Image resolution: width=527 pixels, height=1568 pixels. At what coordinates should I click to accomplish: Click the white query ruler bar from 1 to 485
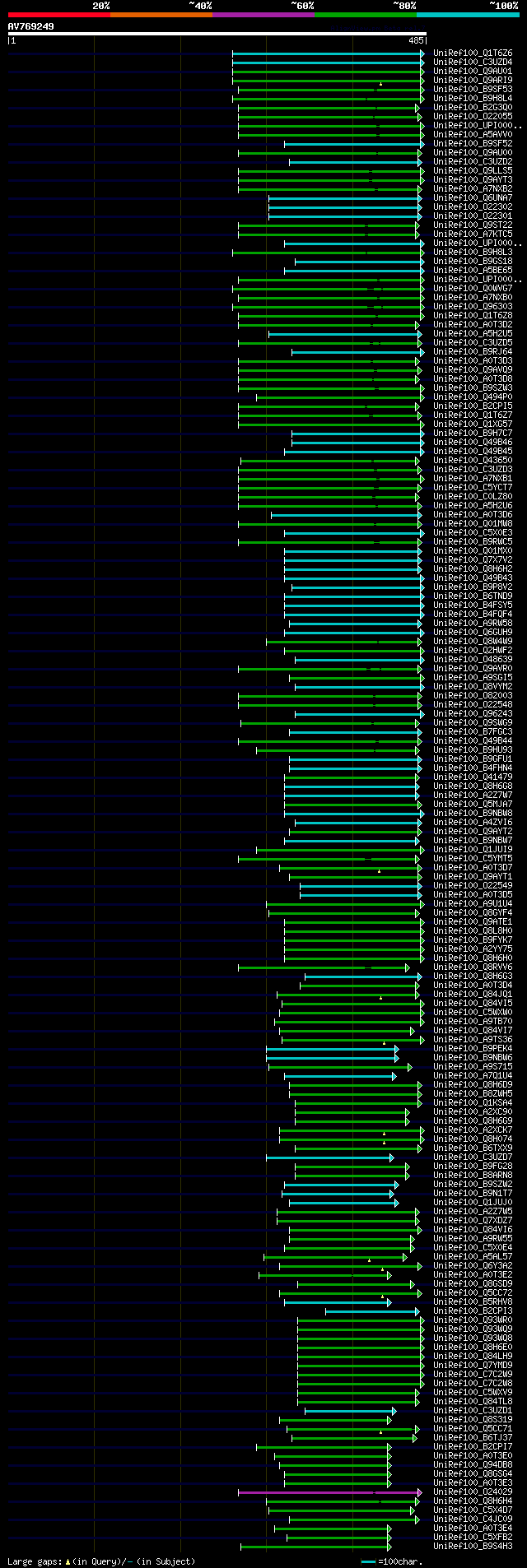coord(217,35)
